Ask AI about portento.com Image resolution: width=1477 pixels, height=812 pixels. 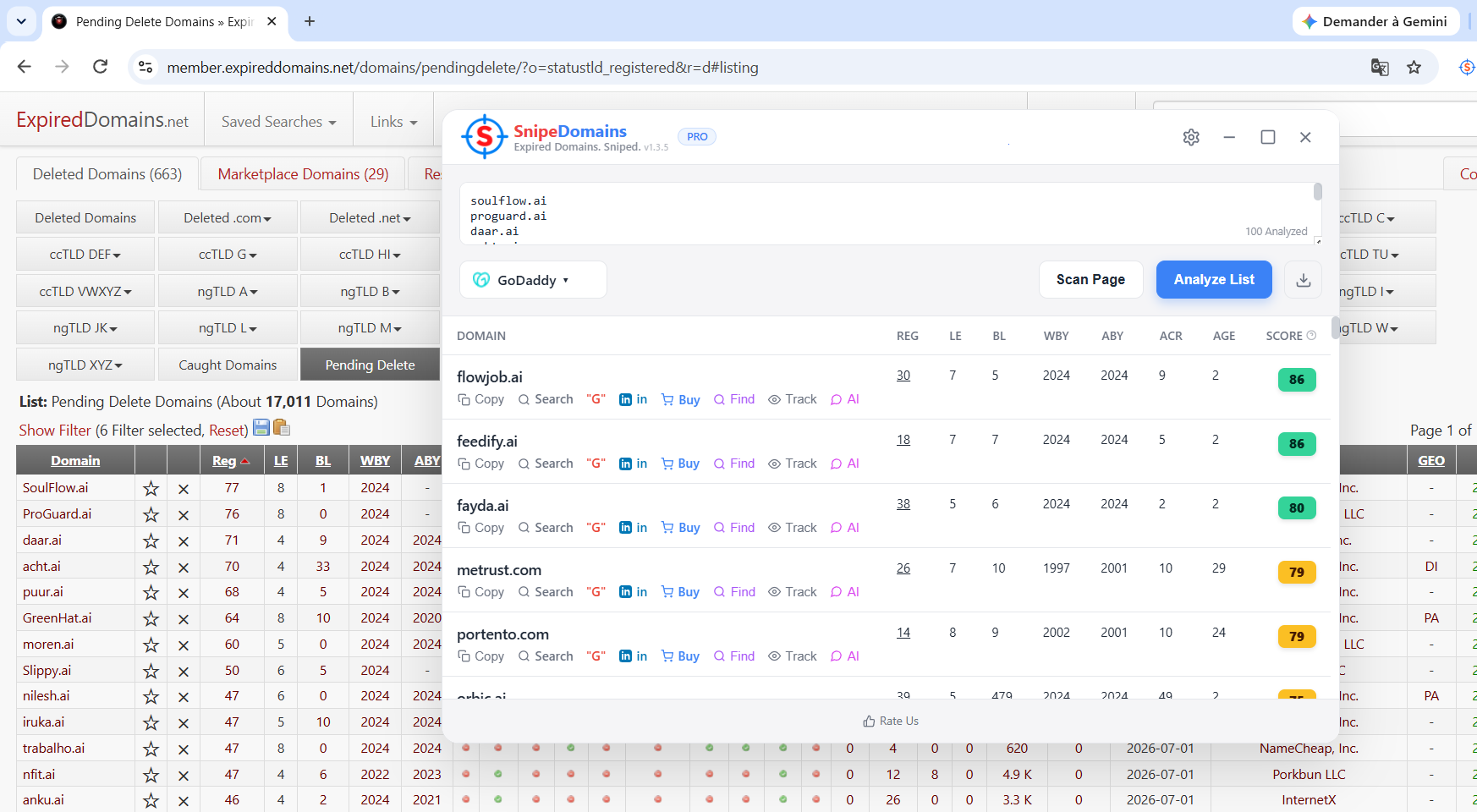[845, 656]
